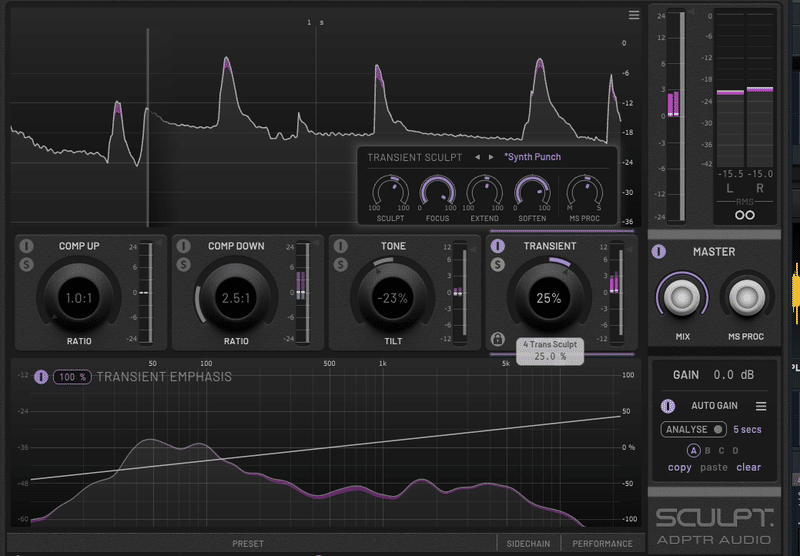Open the Synth Punch preset name

point(533,157)
